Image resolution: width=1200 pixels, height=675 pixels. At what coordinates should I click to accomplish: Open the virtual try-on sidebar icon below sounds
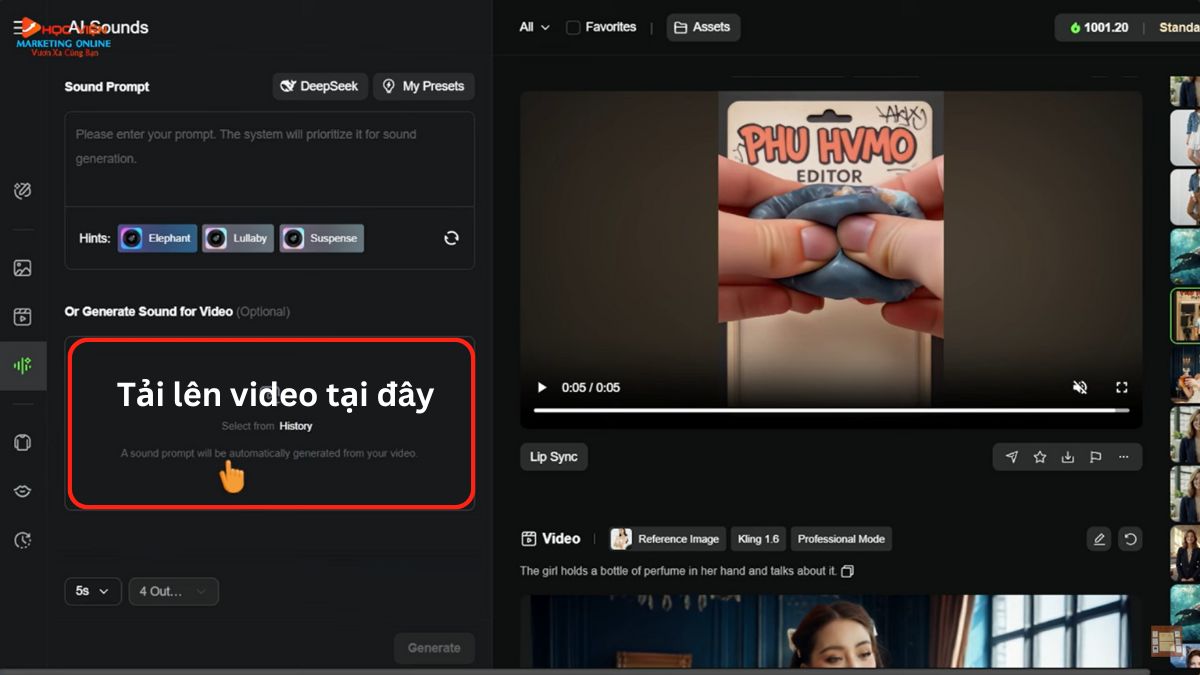coord(22,442)
